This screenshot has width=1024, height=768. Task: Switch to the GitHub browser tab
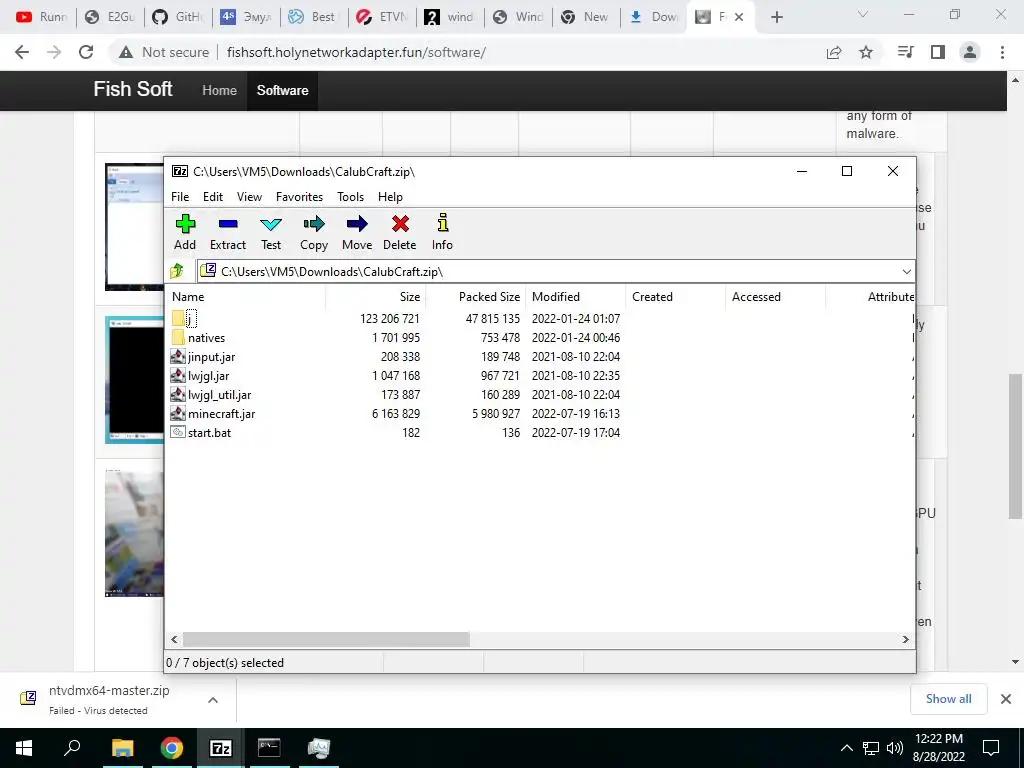click(178, 17)
